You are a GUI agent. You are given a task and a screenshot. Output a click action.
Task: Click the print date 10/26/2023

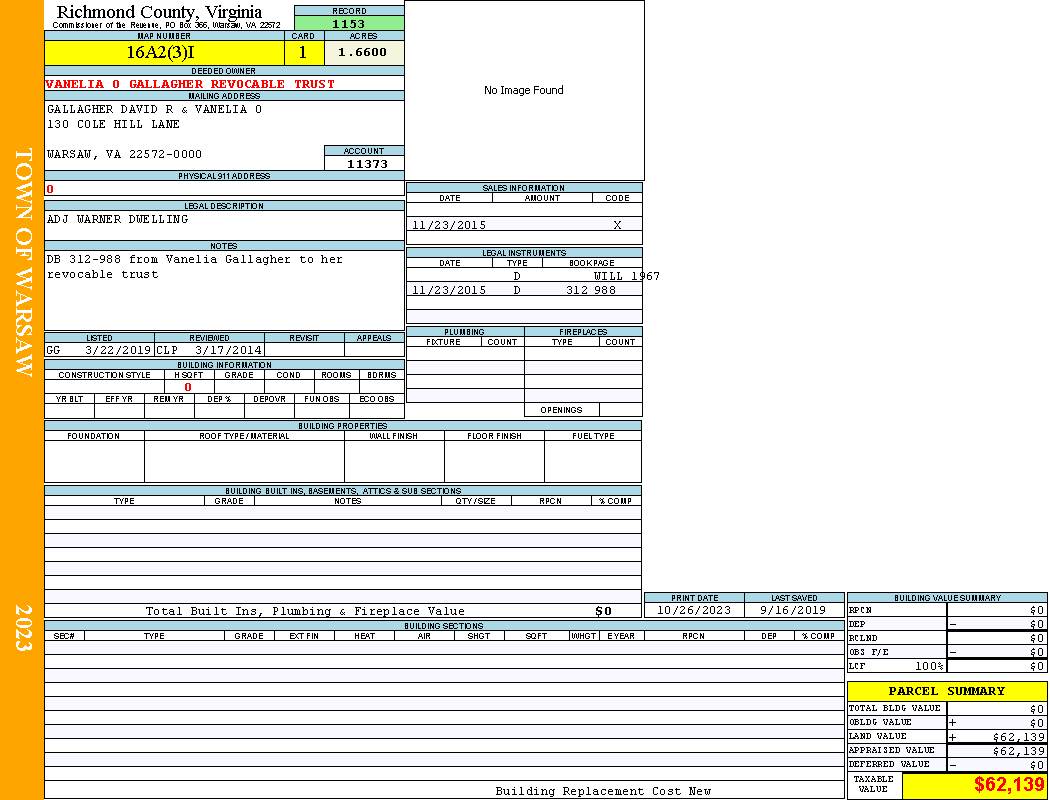click(694, 611)
